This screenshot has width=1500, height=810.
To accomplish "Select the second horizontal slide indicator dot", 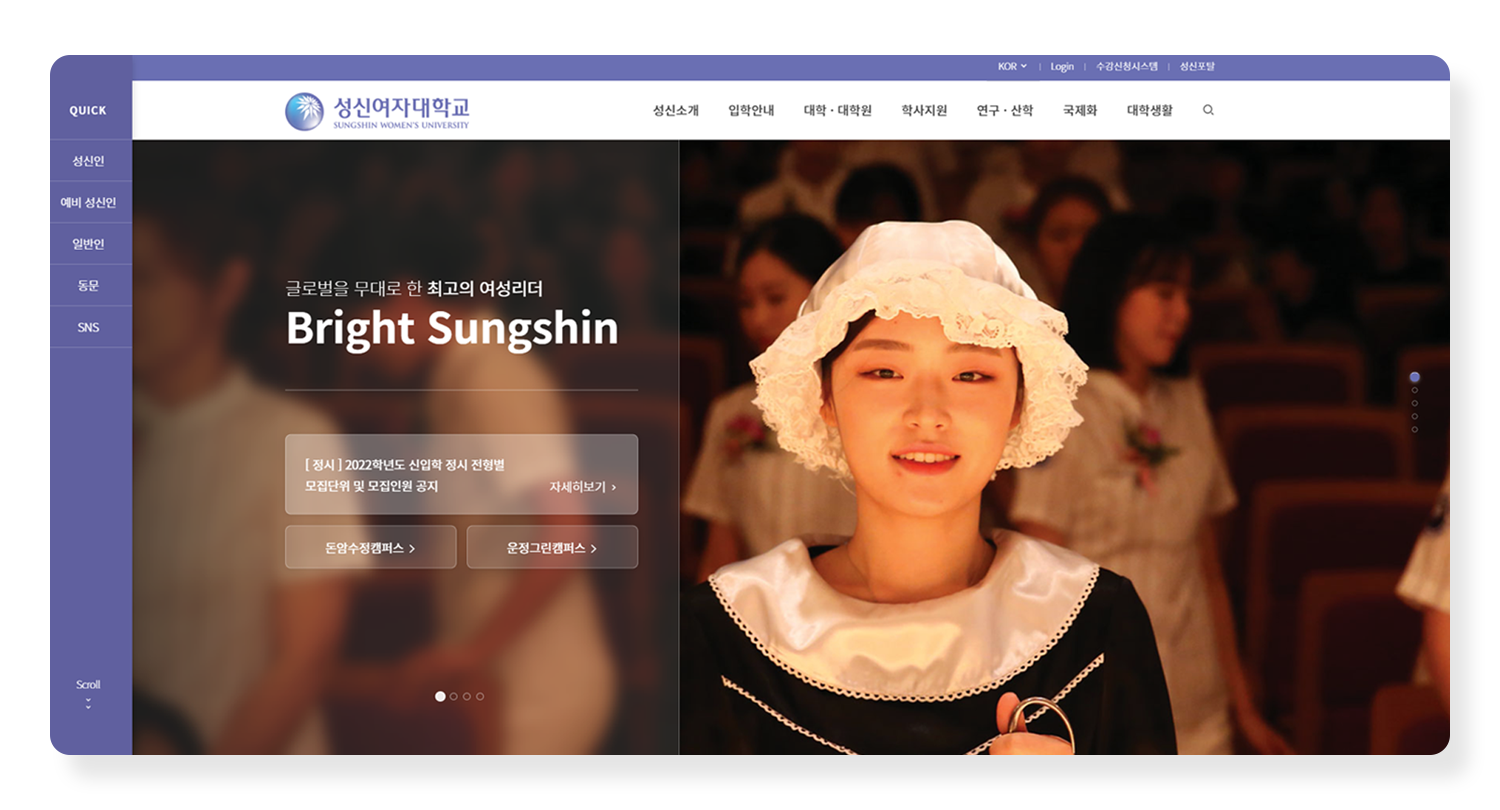I will (x=454, y=696).
